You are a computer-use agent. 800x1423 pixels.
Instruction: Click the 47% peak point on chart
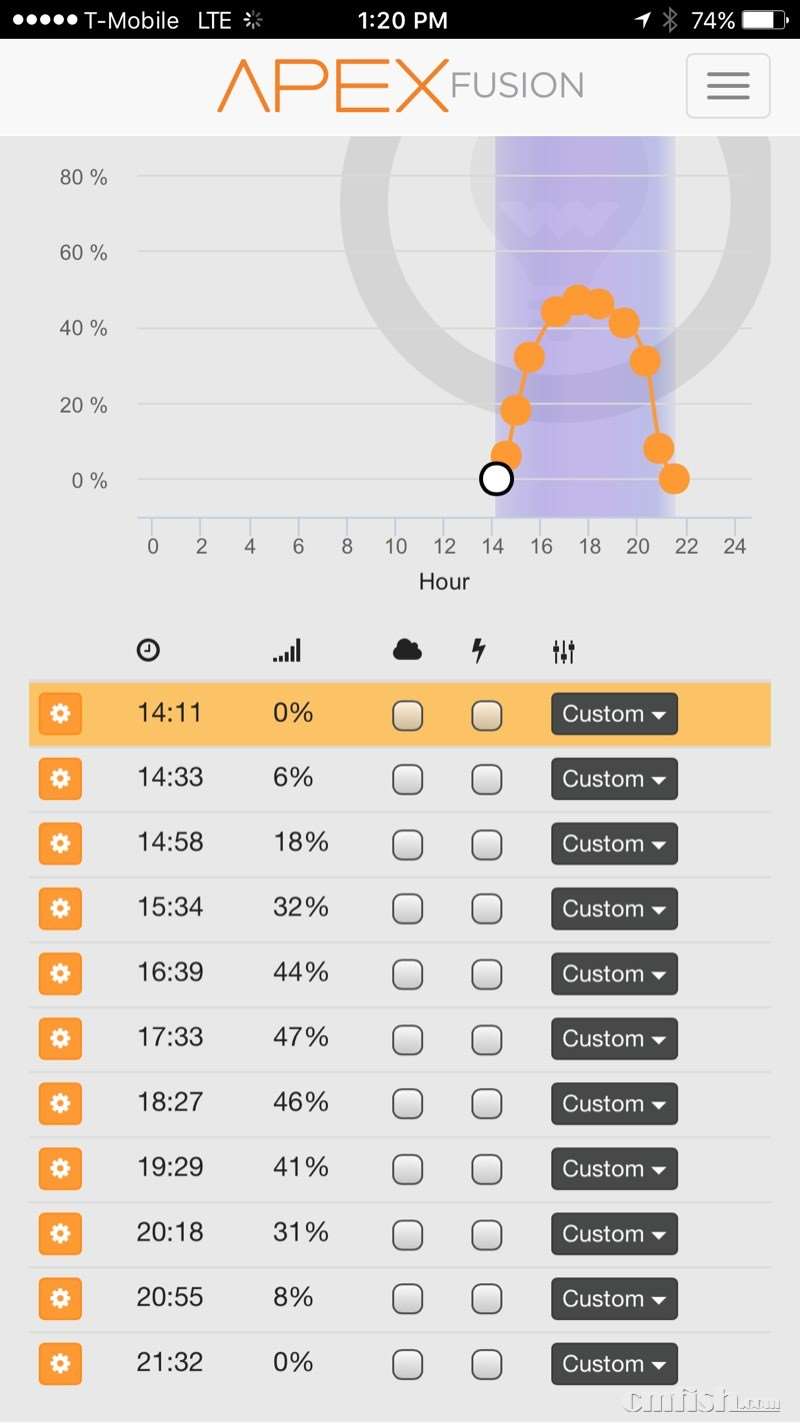[x=577, y=300]
